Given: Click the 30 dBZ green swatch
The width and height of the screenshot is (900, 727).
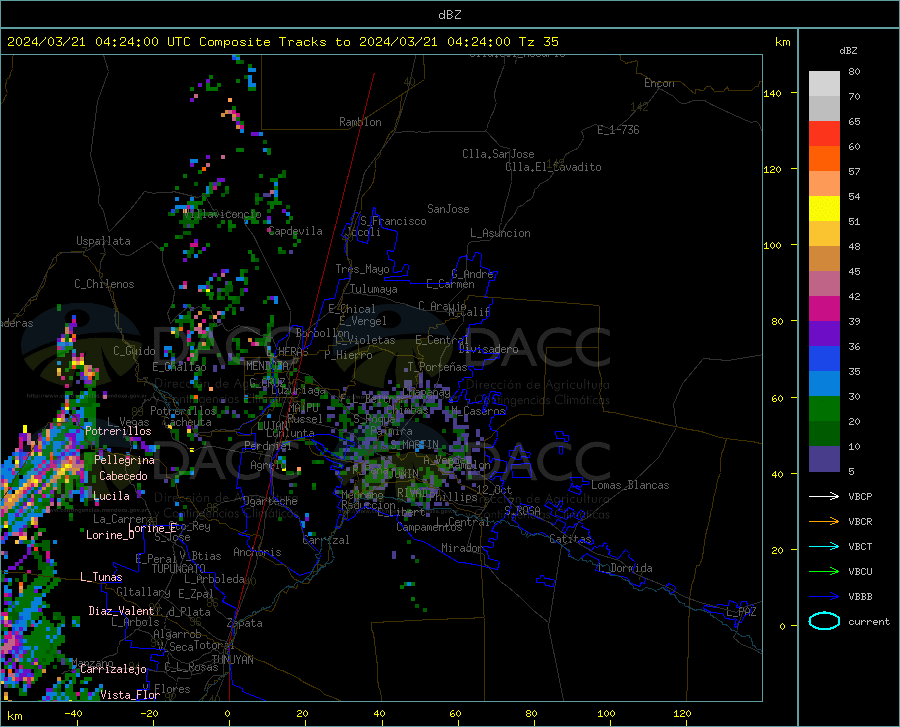Looking at the screenshot, I should [824, 409].
